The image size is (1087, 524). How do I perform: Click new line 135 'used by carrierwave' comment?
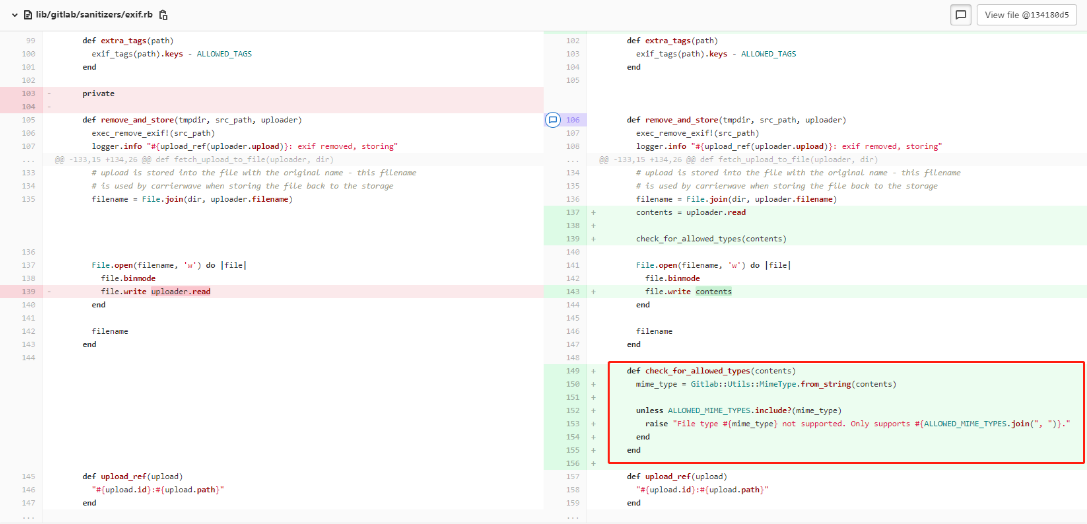tap(787, 186)
